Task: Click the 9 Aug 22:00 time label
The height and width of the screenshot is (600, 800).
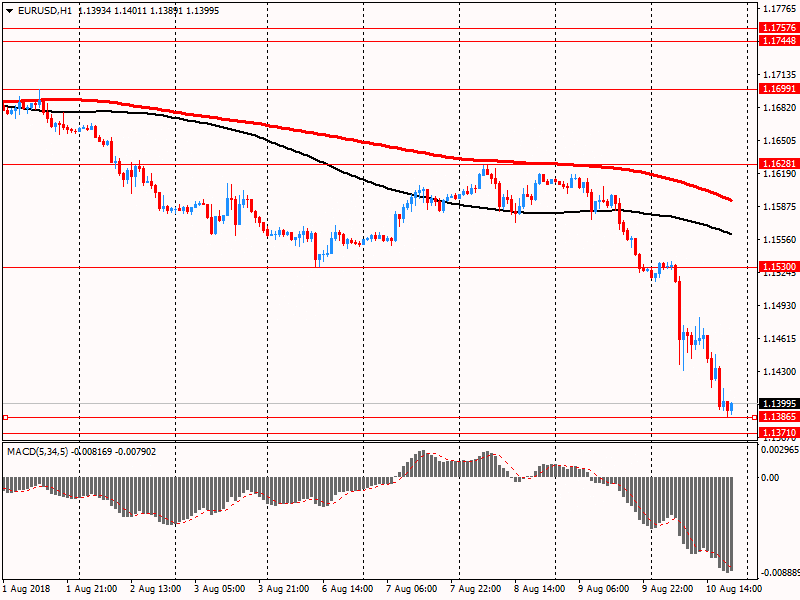Action: coord(667,589)
